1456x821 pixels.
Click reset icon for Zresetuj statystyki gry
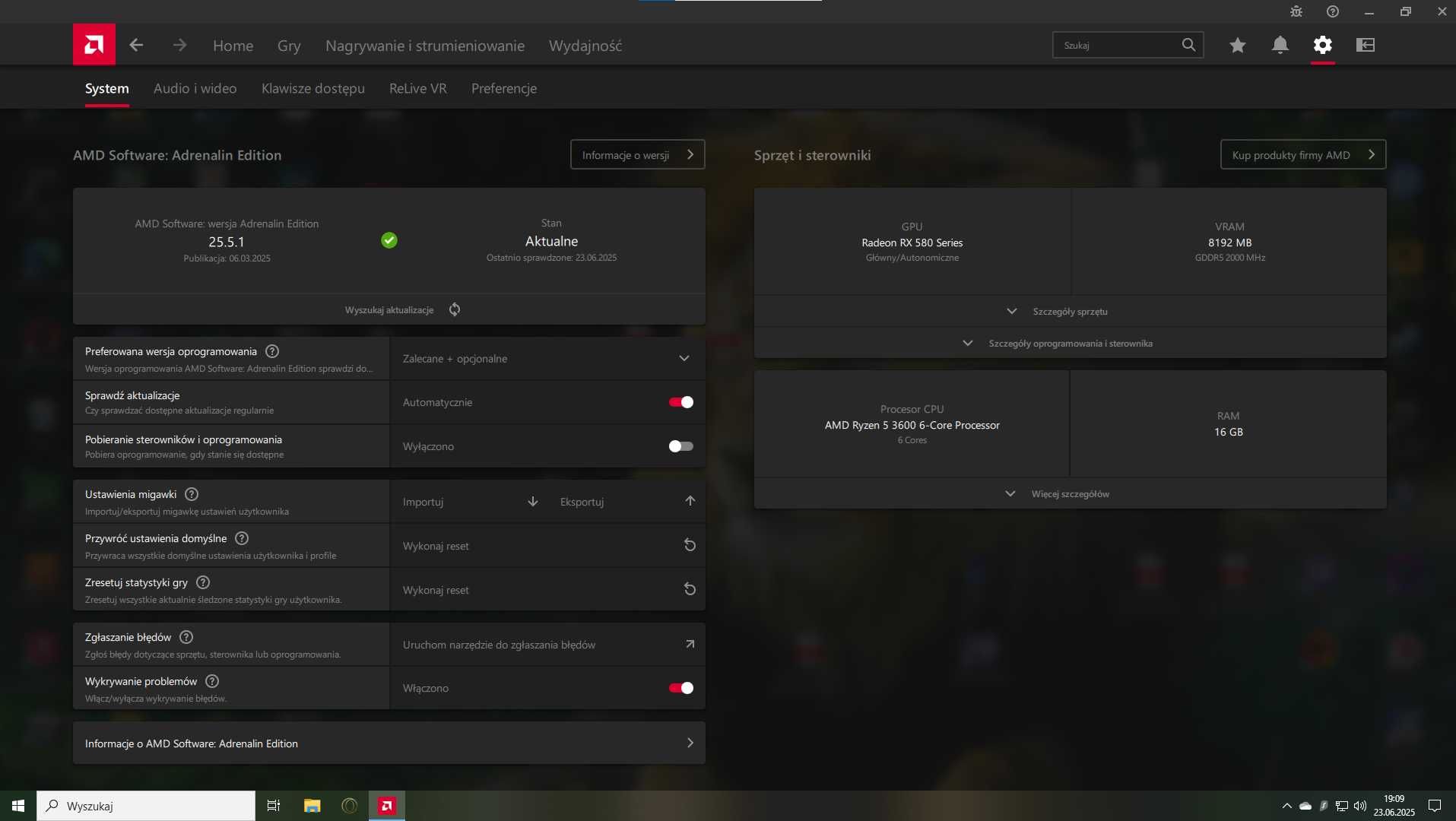(x=690, y=589)
